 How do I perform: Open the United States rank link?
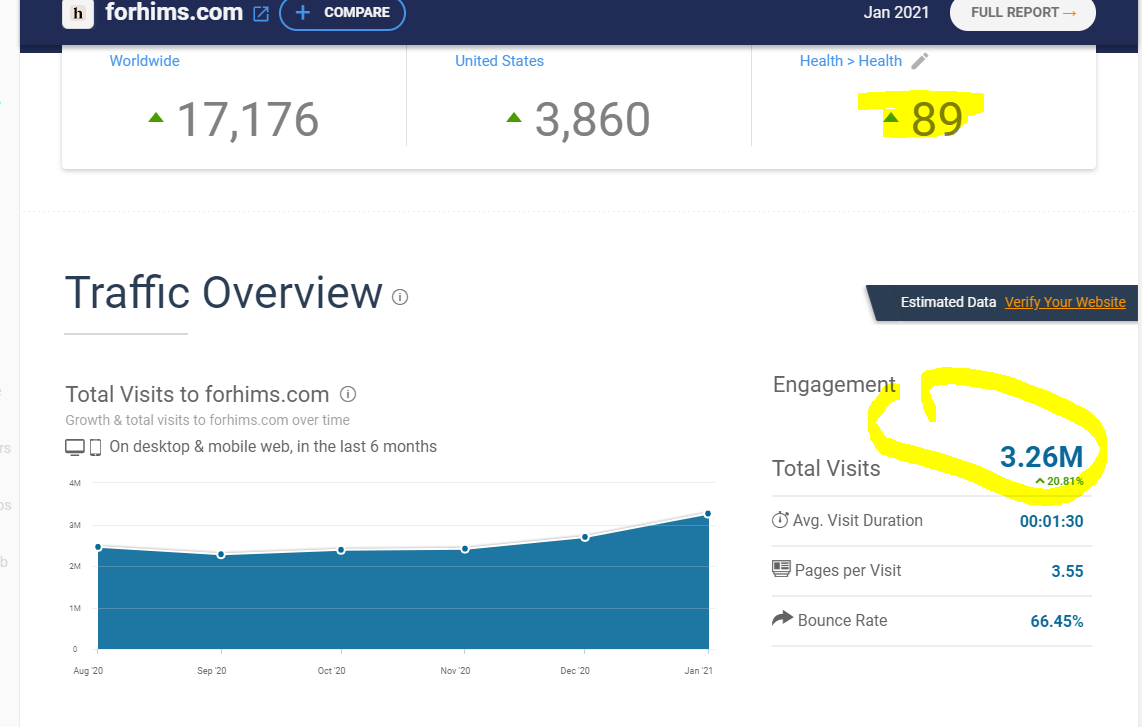(500, 61)
